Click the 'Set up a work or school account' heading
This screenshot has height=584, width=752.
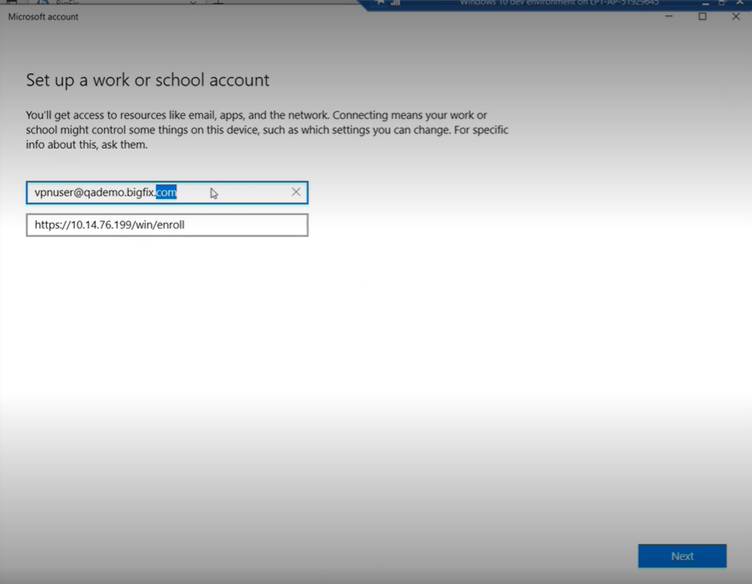(148, 80)
